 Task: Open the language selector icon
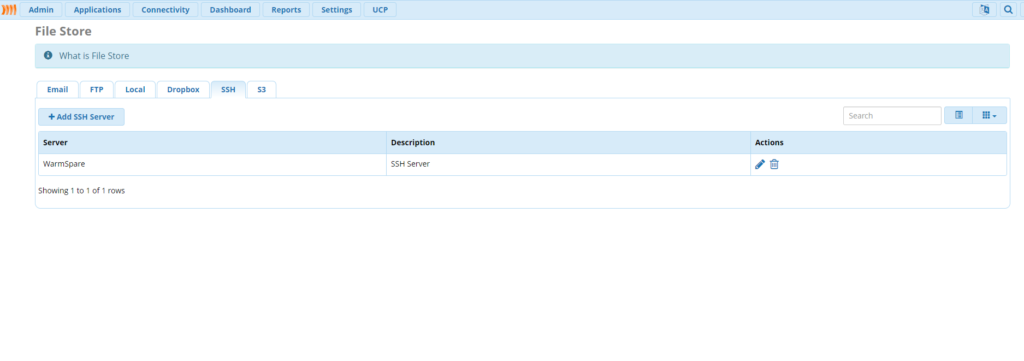[x=984, y=10]
